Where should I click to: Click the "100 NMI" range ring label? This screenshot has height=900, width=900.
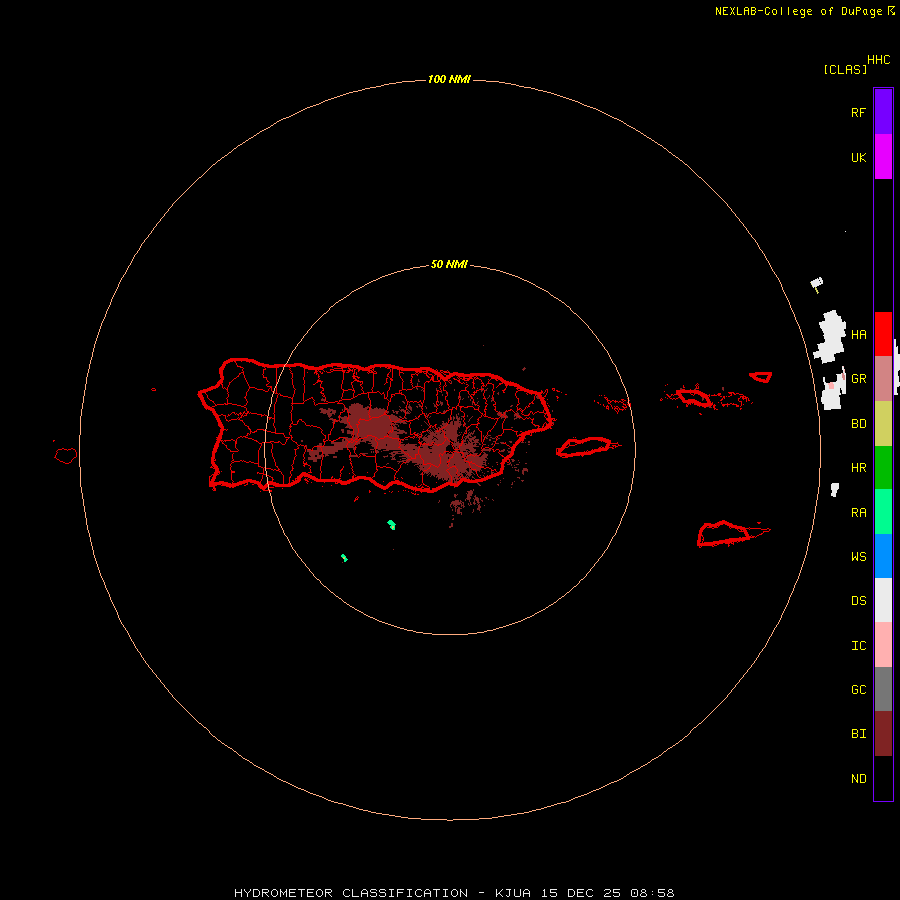[x=449, y=79]
